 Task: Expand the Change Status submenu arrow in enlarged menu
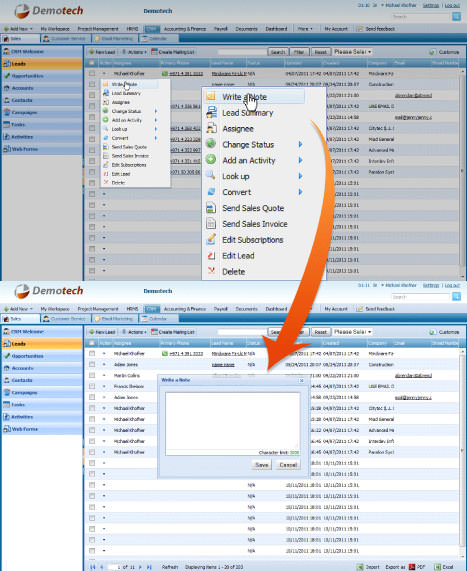tap(301, 145)
